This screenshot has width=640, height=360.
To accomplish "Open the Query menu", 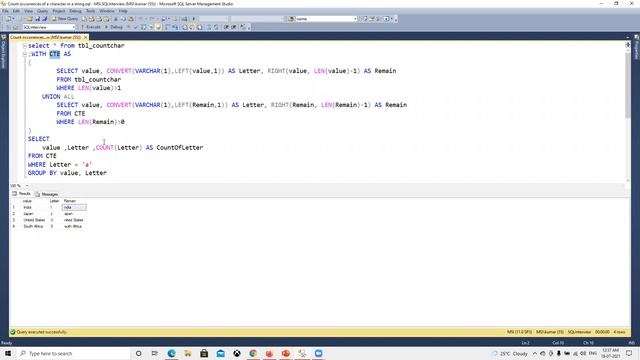I will pos(42,11).
